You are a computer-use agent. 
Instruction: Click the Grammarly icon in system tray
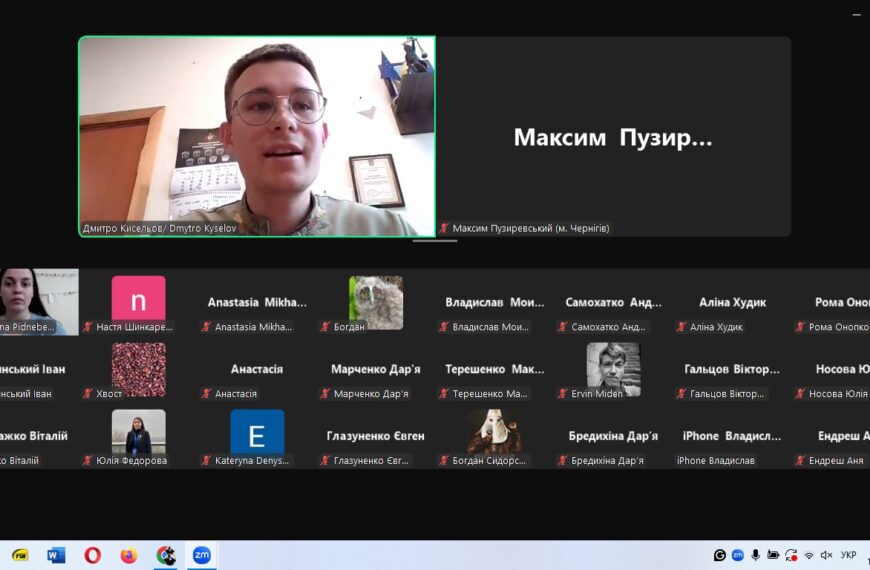coord(720,555)
